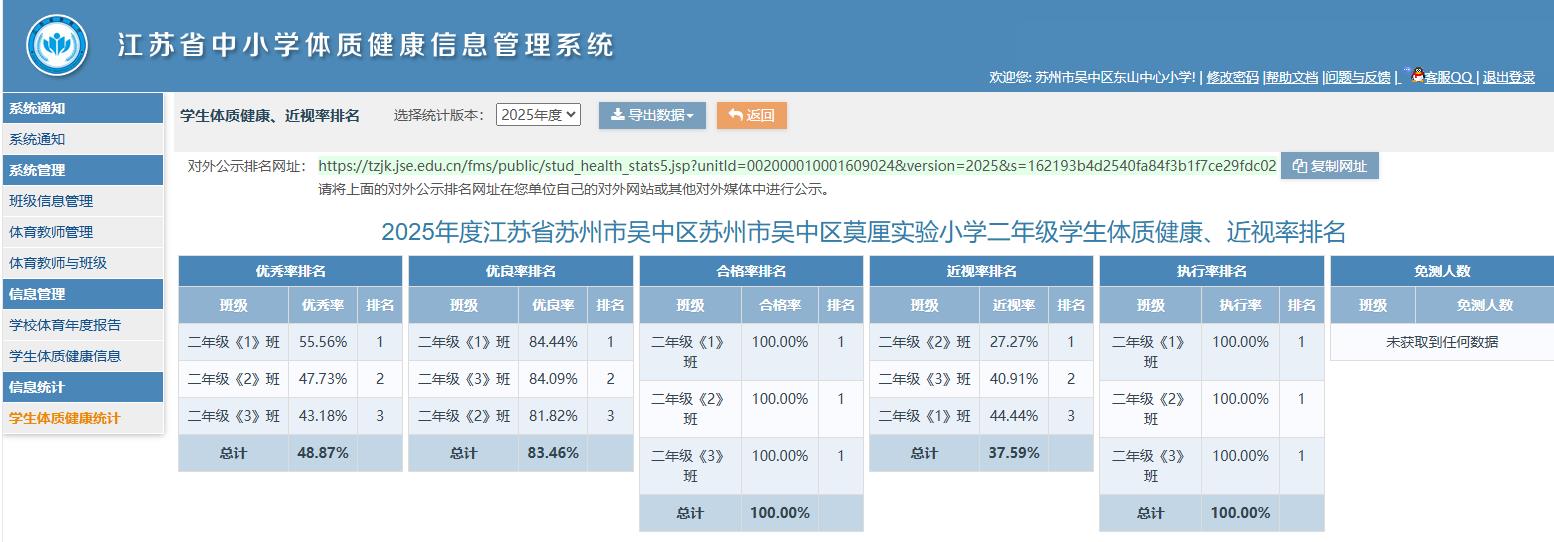Image resolution: width=1554 pixels, height=542 pixels.
Task: Open 学生体质健康信息 in sidebar
Action: coord(83,356)
